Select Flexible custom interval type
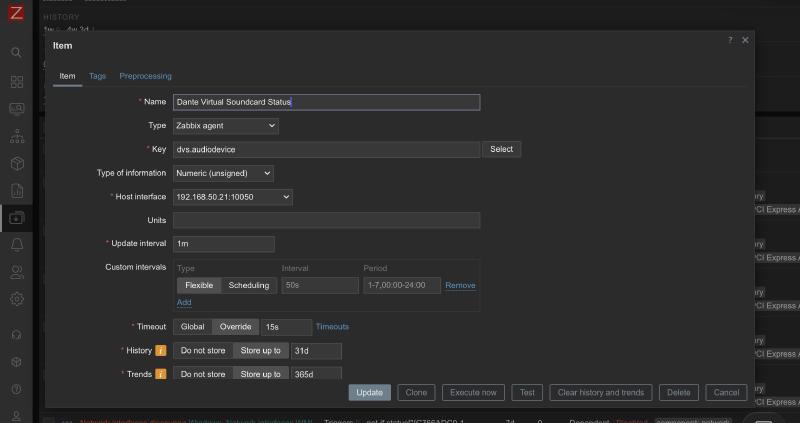The image size is (800, 423). coord(199,285)
